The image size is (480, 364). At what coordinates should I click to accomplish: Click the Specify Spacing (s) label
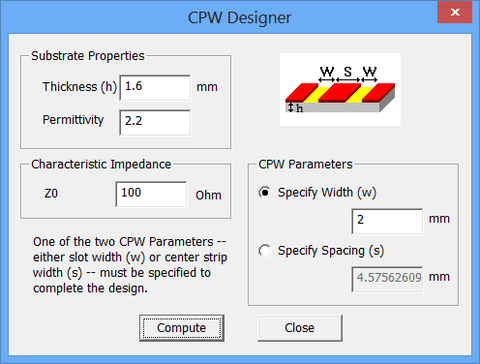[331, 251]
